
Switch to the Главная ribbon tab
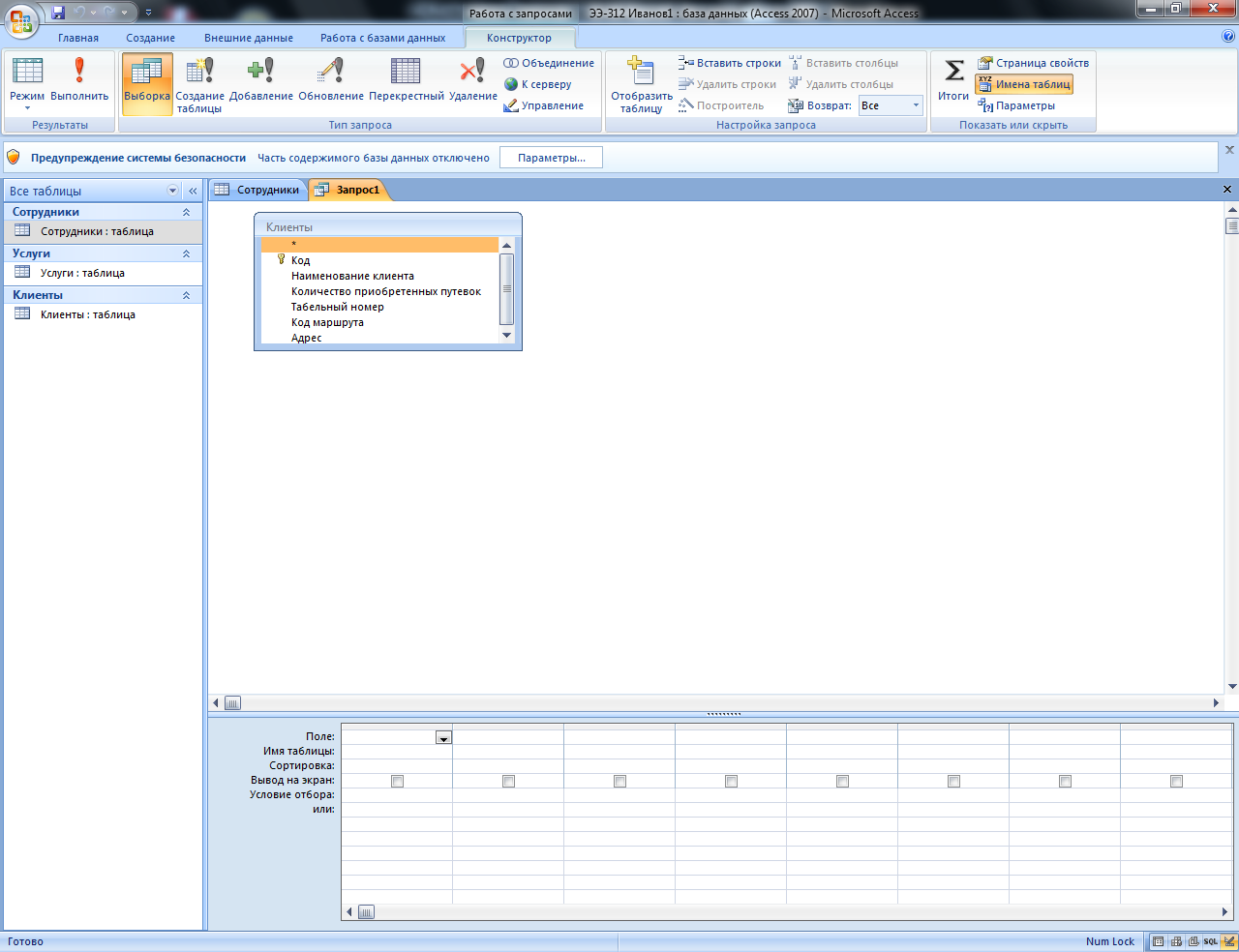point(78,38)
